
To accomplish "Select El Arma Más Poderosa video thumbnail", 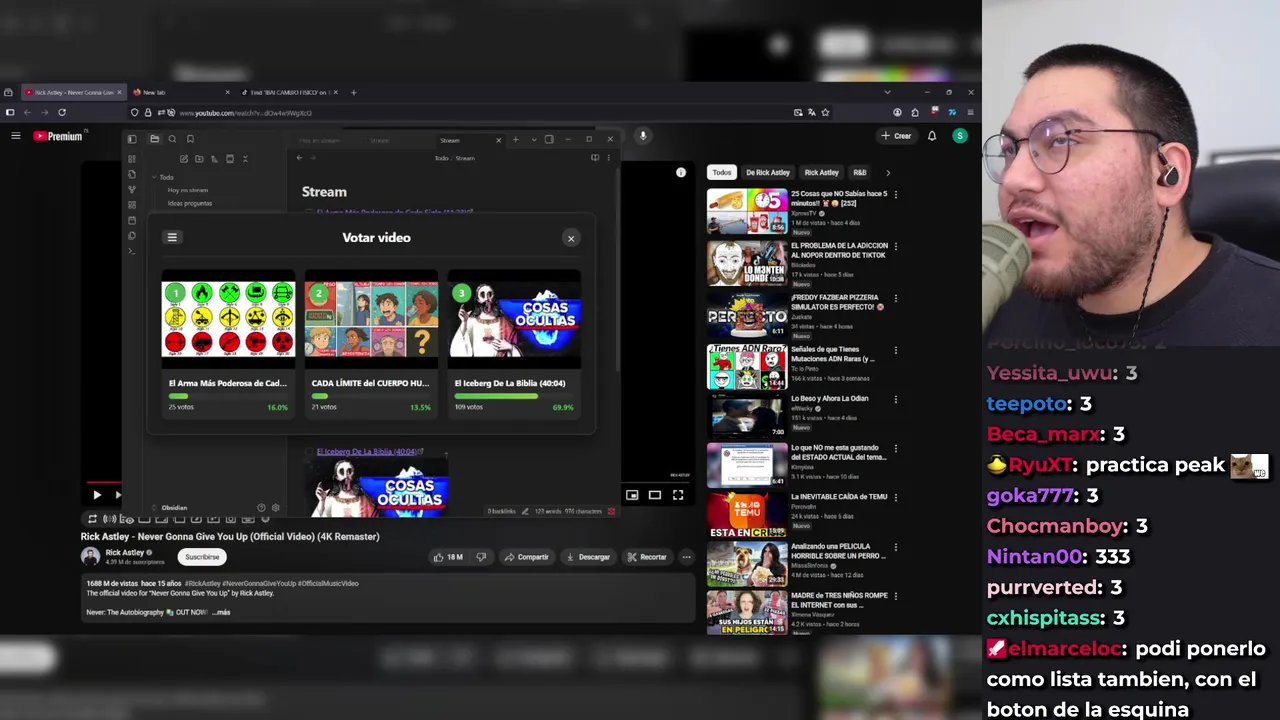I will tap(228, 319).
